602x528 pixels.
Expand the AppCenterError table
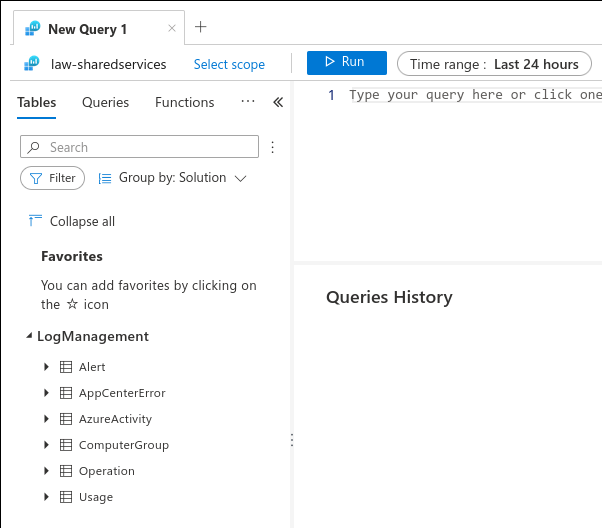(46, 393)
